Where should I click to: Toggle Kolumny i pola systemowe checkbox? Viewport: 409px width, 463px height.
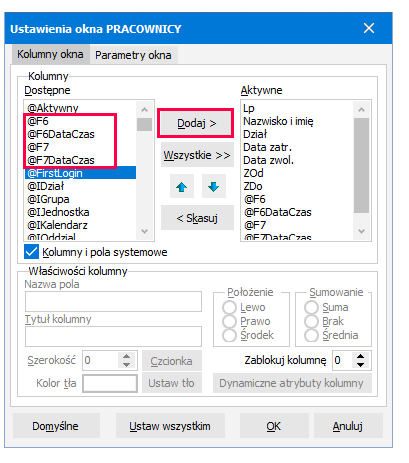tap(31, 252)
